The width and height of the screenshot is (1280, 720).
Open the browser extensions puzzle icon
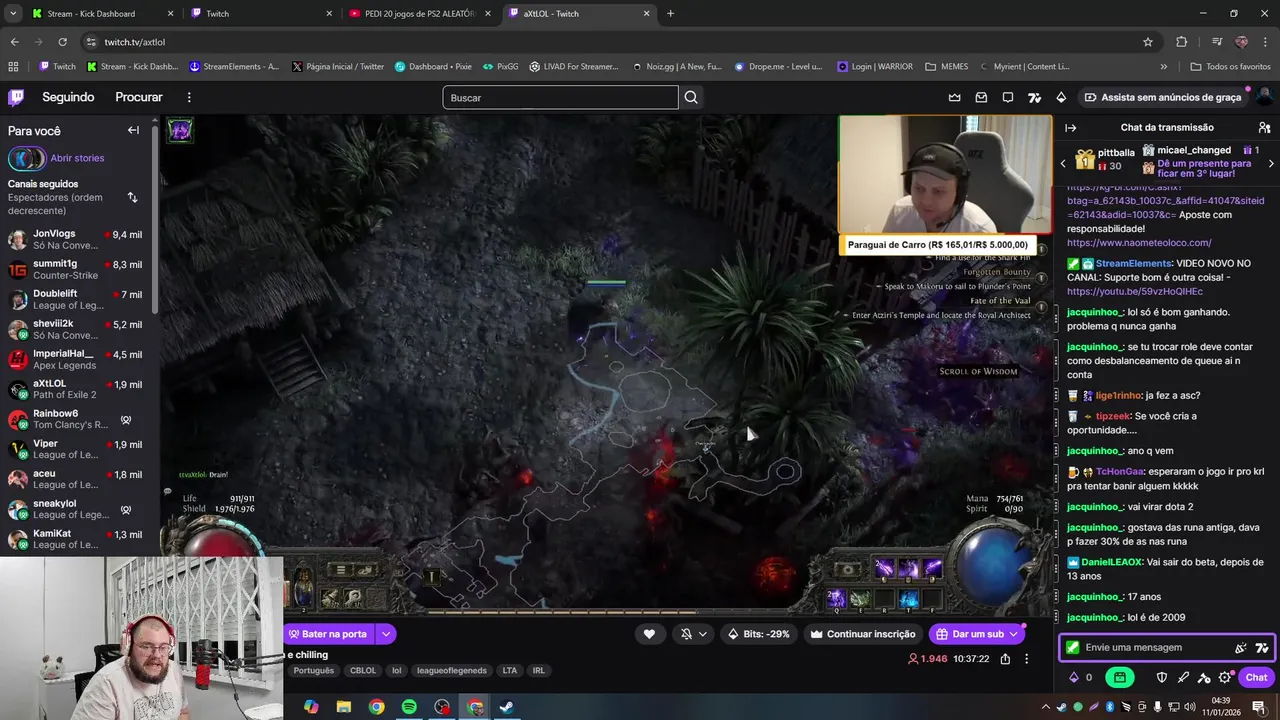1182,42
